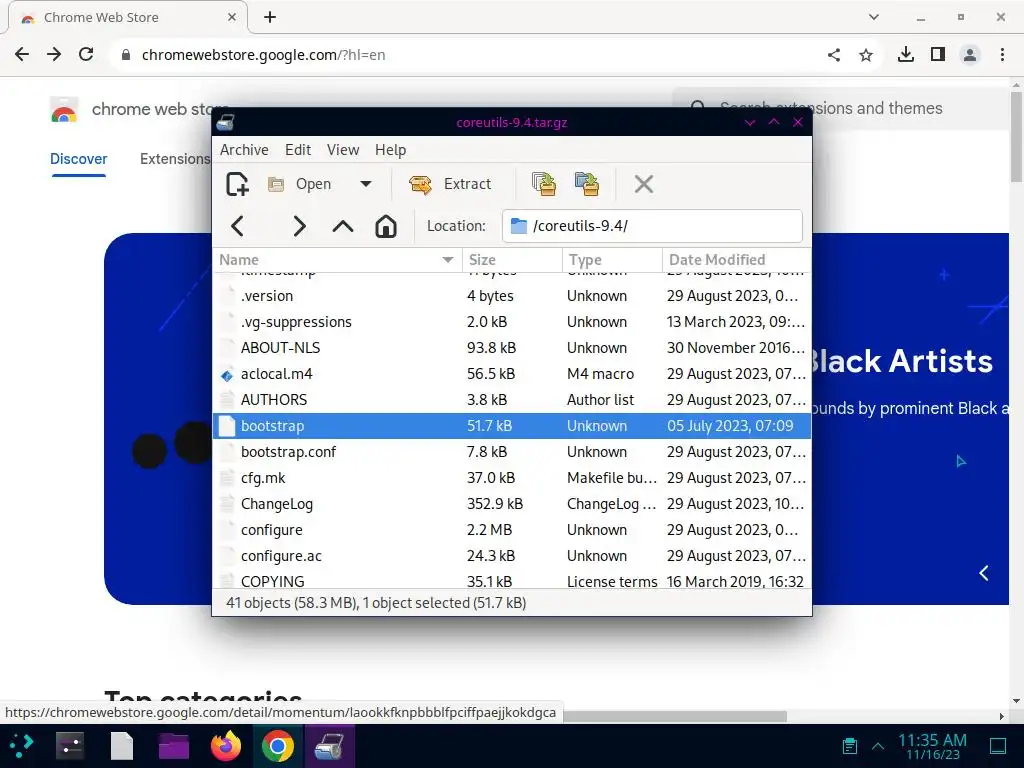Image resolution: width=1024 pixels, height=768 pixels.
Task: Sort by the Size column header
Action: click(512, 260)
